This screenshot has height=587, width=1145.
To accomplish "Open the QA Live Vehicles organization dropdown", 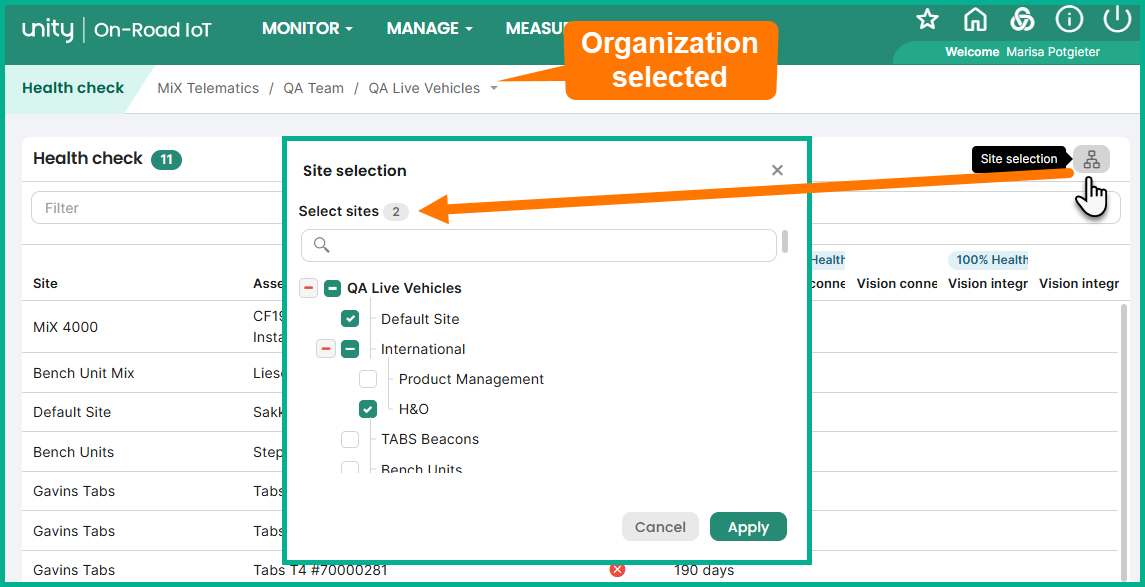I will pyautogui.click(x=494, y=88).
